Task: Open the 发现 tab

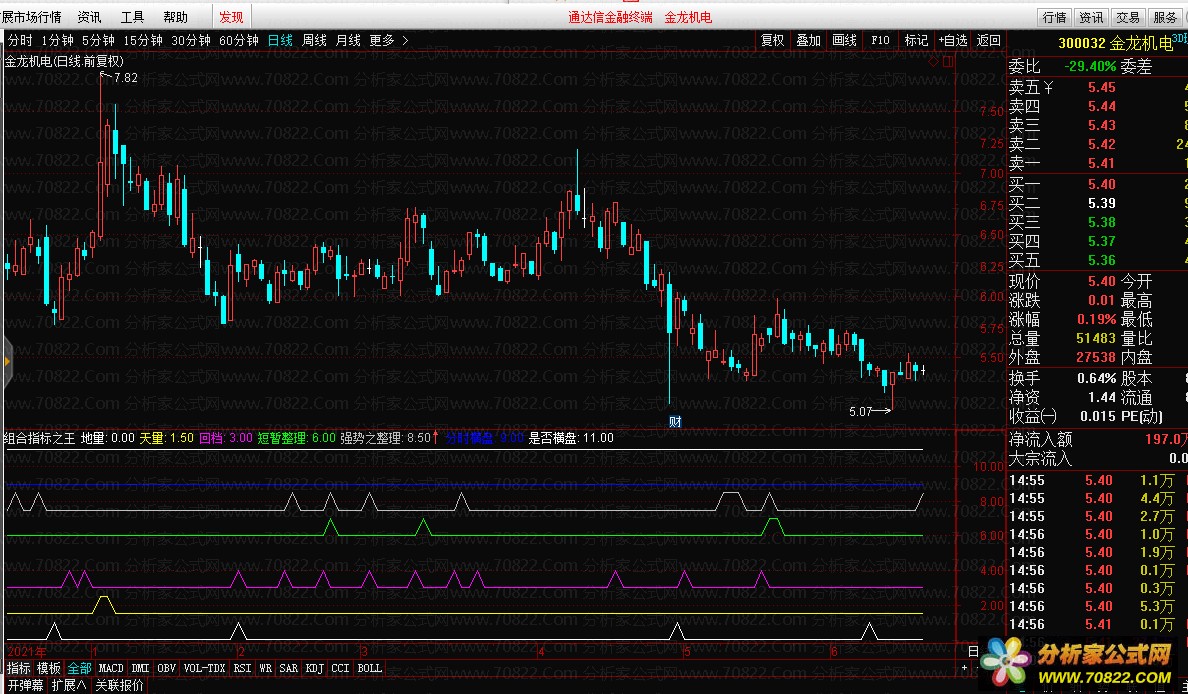Action: [231, 17]
